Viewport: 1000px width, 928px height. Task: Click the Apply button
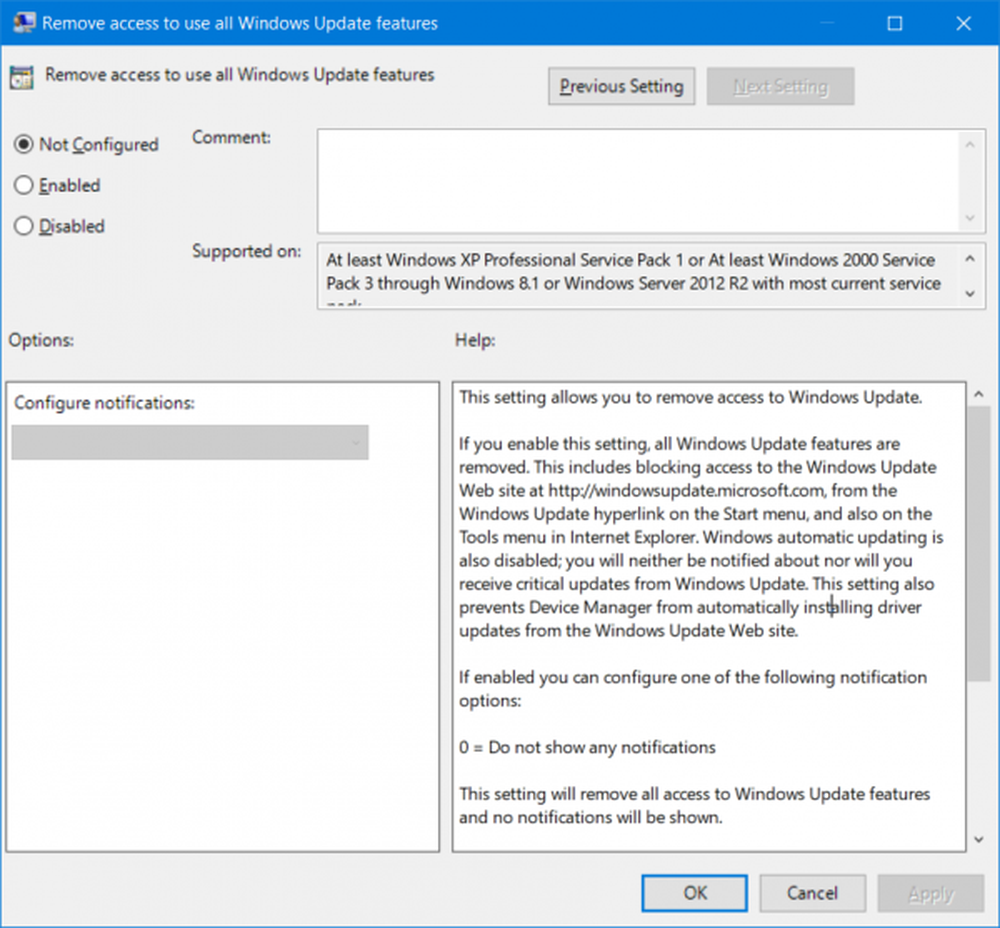(930, 894)
